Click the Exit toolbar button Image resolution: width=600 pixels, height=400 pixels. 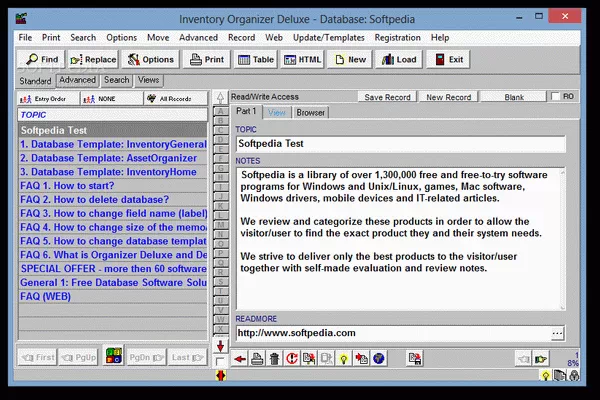pyautogui.click(x=448, y=60)
